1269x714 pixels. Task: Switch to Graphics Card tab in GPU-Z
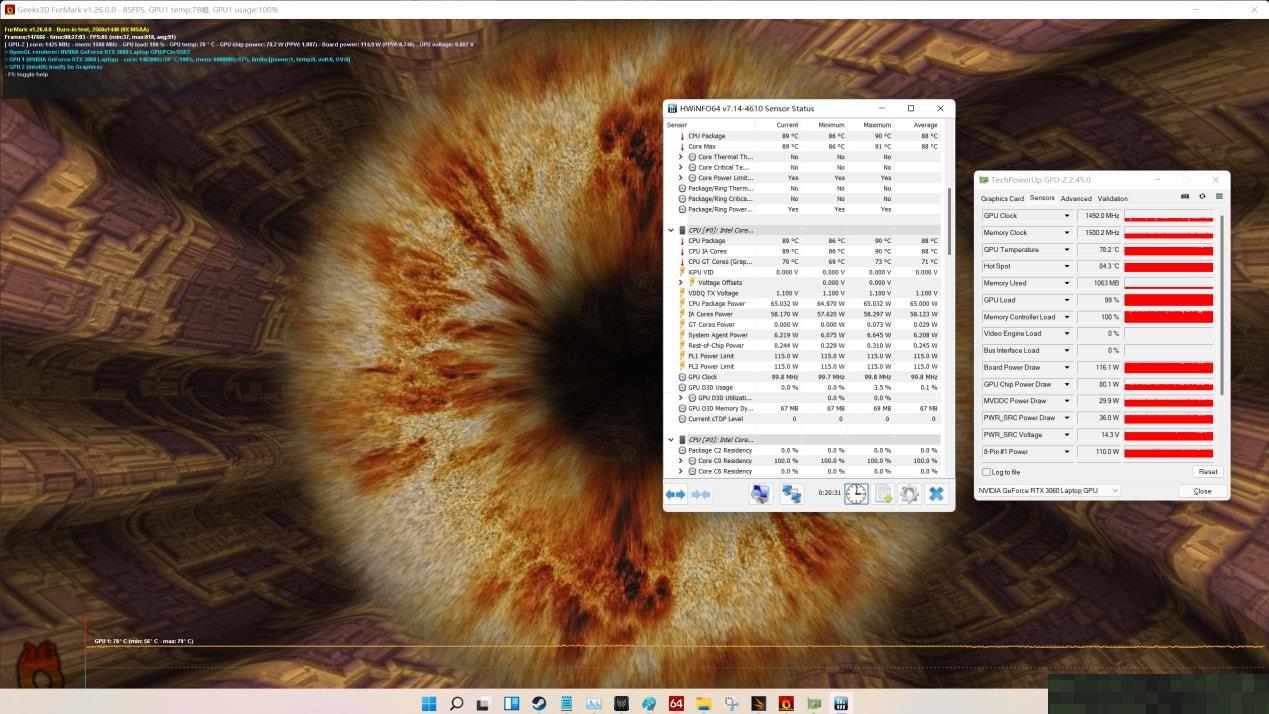1002,199
